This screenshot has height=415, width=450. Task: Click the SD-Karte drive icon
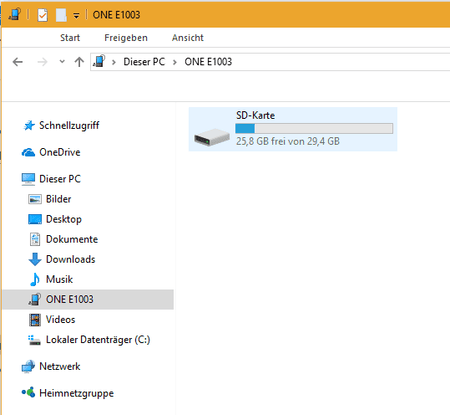click(212, 137)
